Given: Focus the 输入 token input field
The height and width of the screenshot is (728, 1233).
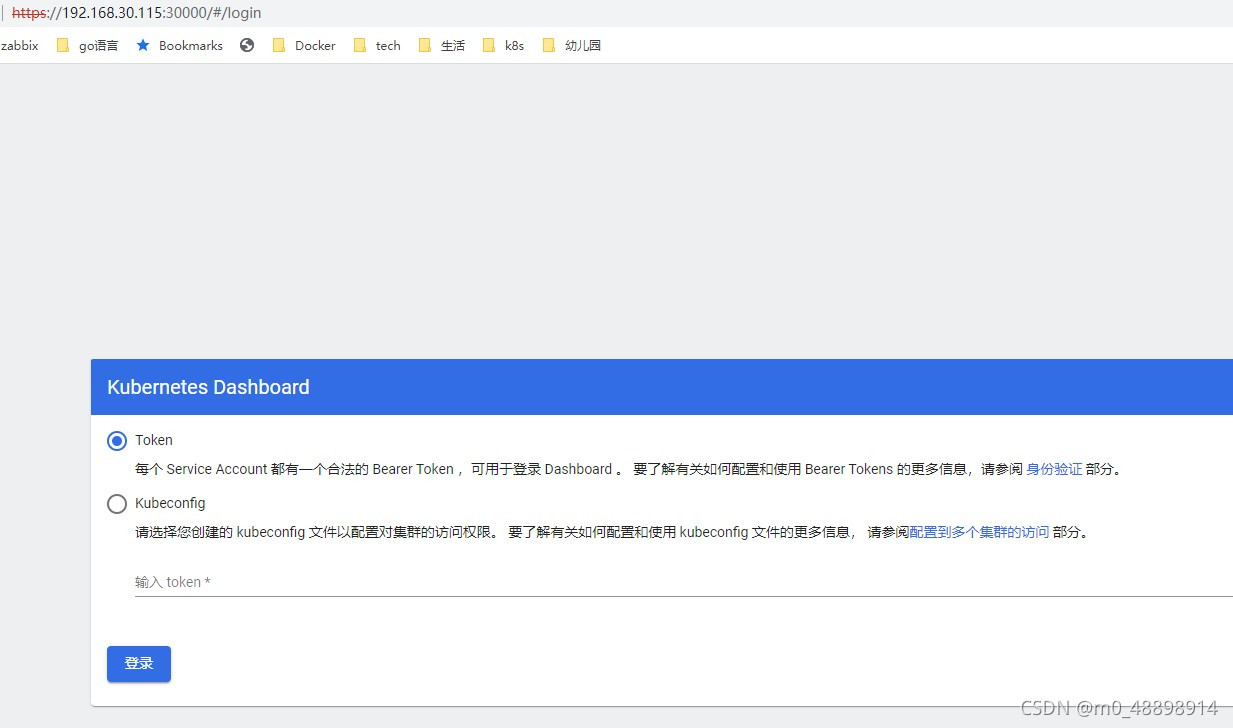Looking at the screenshot, I should pyautogui.click(x=684, y=582).
